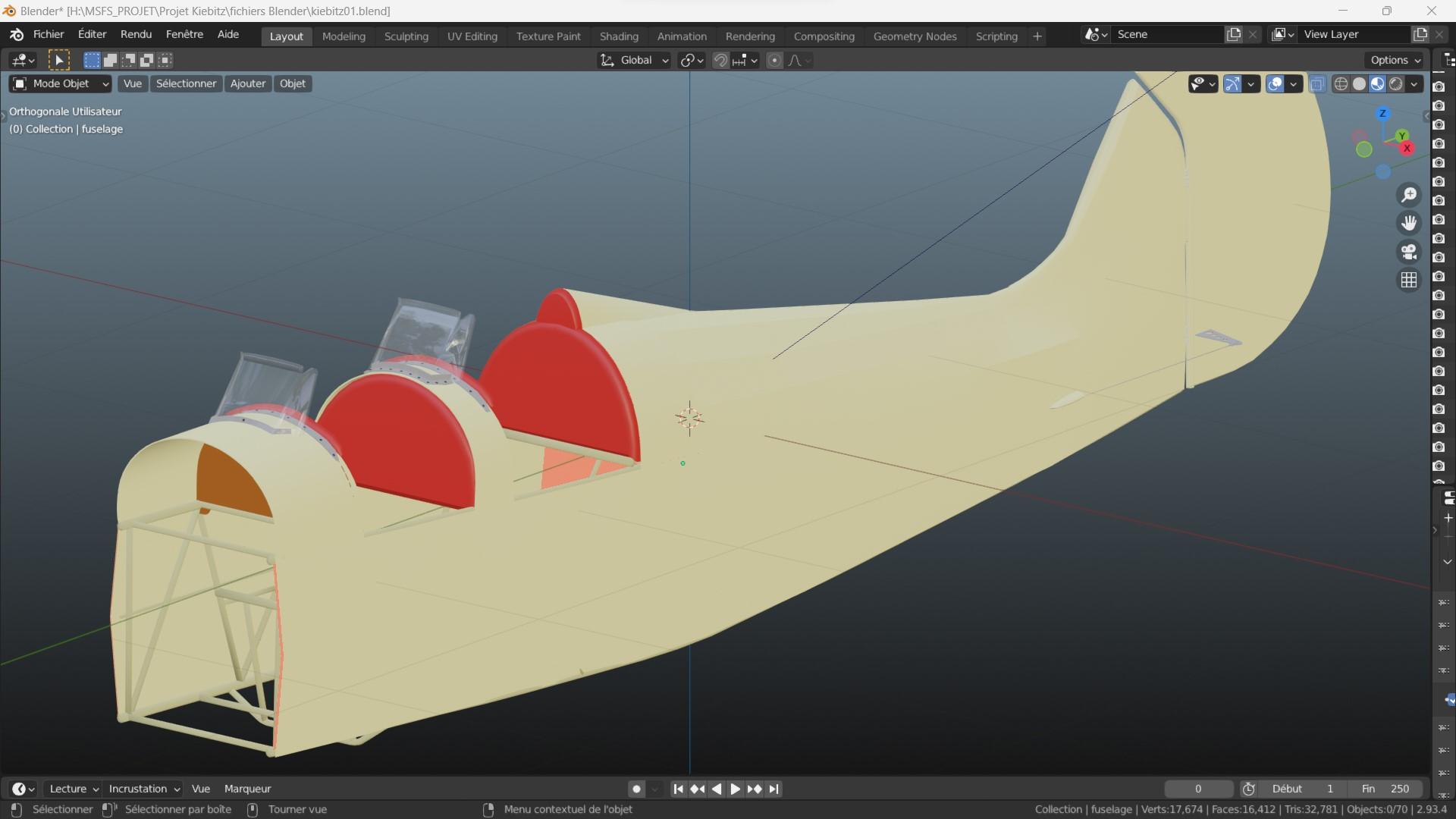1456x819 pixels.
Task: Choose the intersect selection mode icon
Action: click(165, 60)
